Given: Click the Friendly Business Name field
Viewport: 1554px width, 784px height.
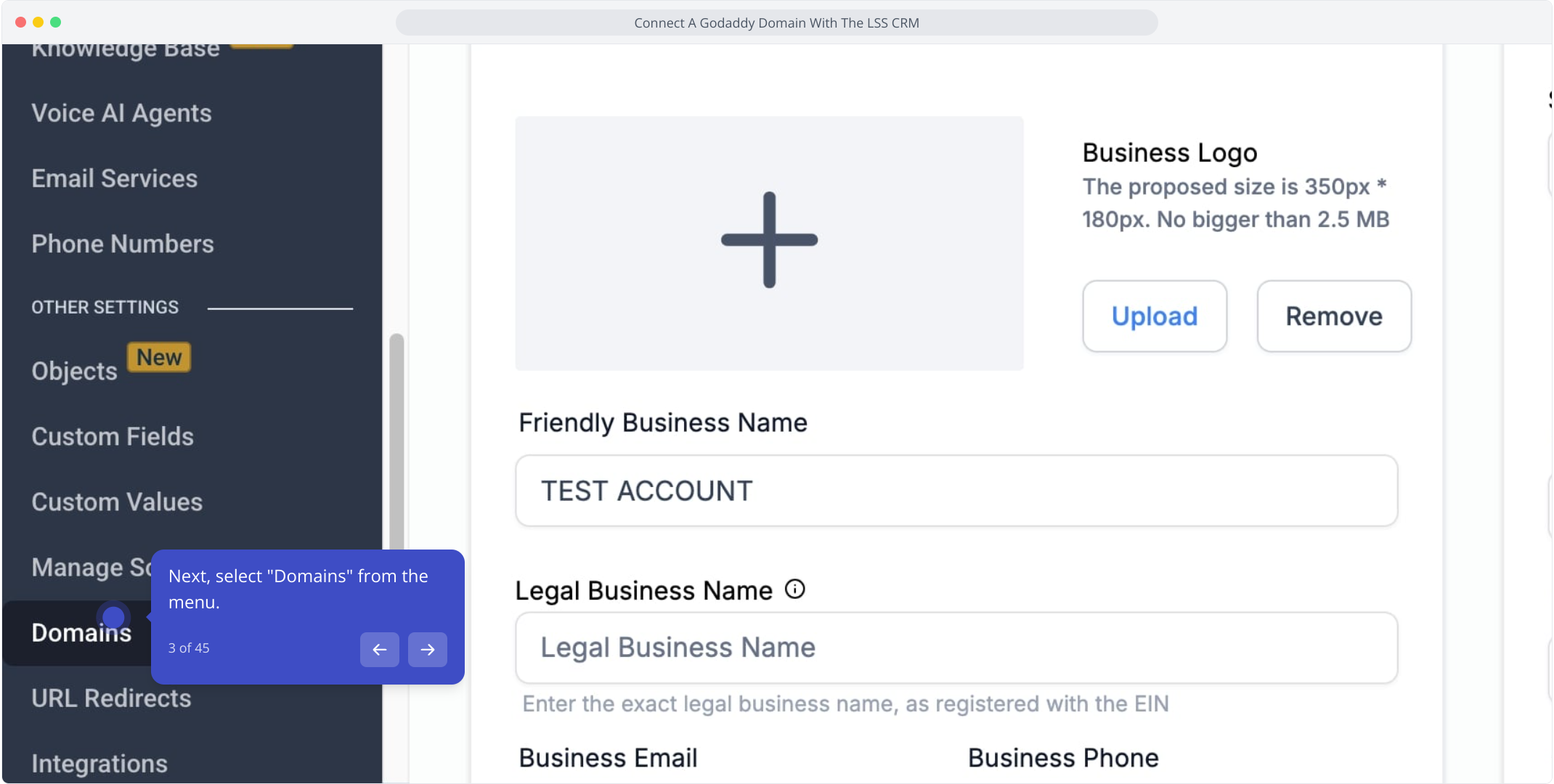Looking at the screenshot, I should click(956, 491).
